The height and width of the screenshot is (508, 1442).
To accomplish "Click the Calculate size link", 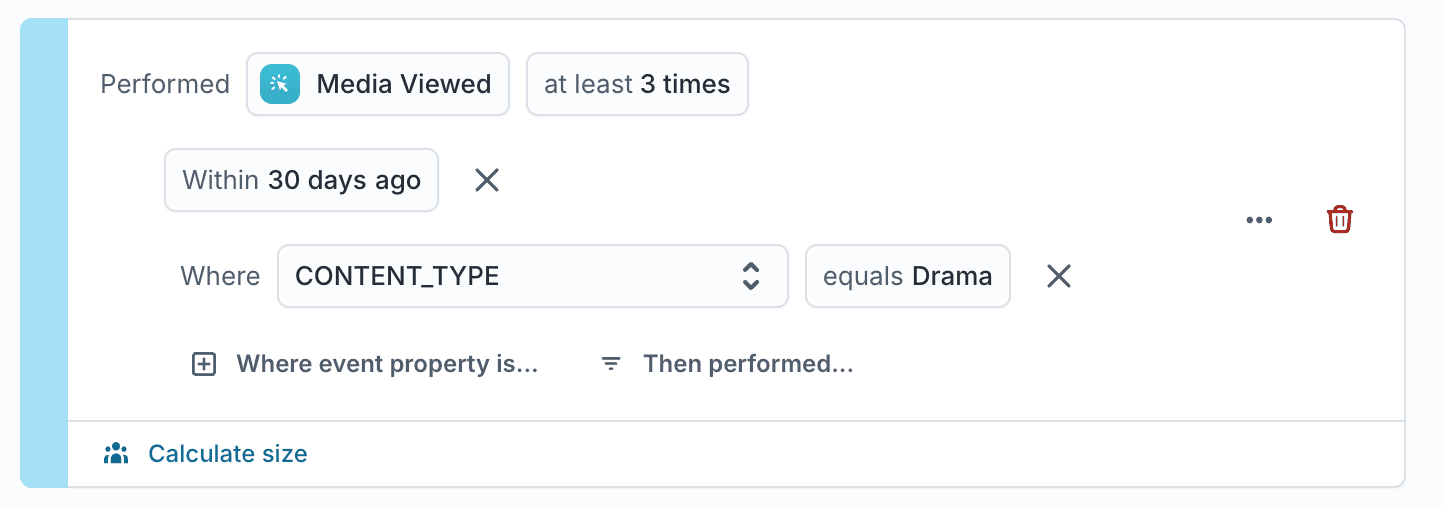I will 227,454.
